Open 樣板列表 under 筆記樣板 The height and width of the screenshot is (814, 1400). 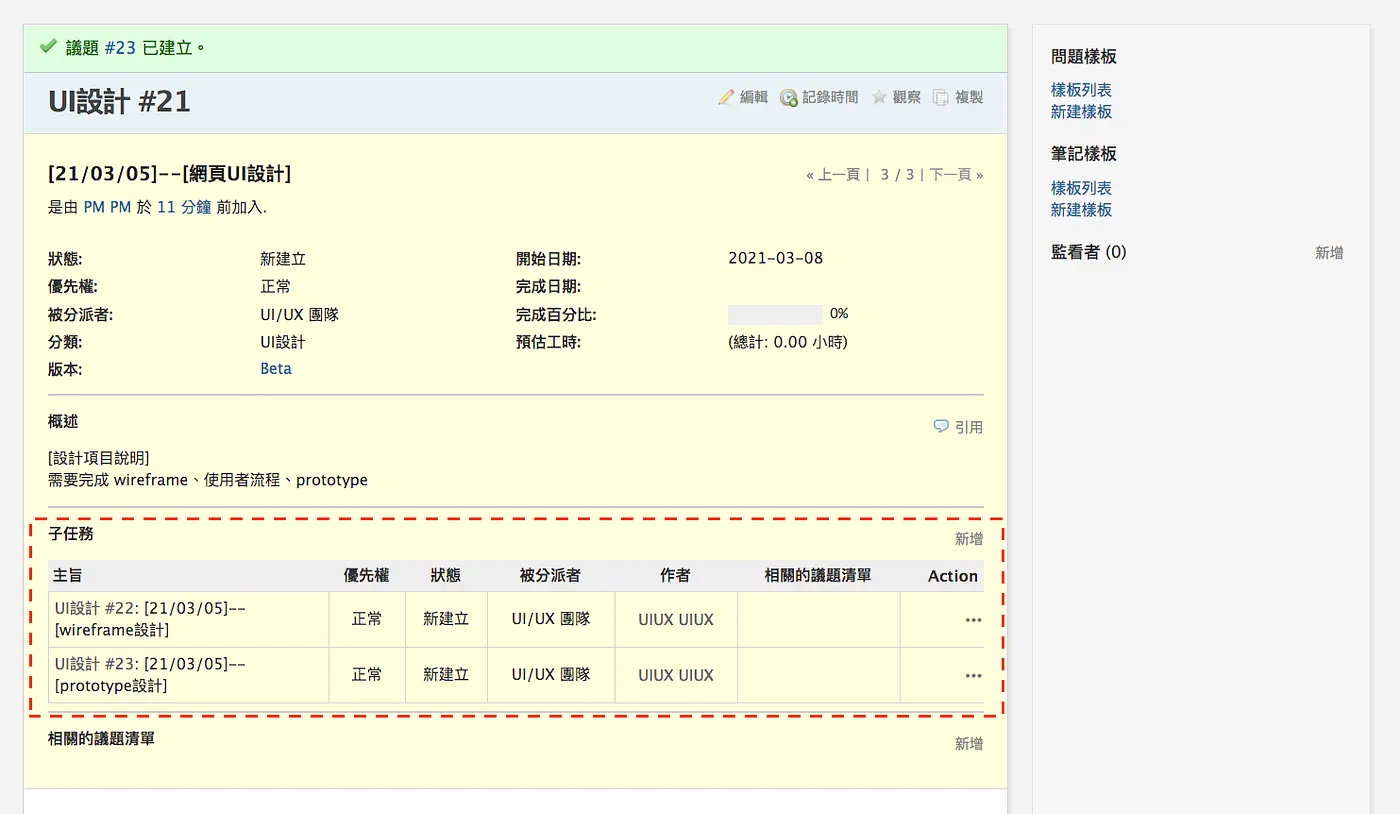coord(1081,188)
